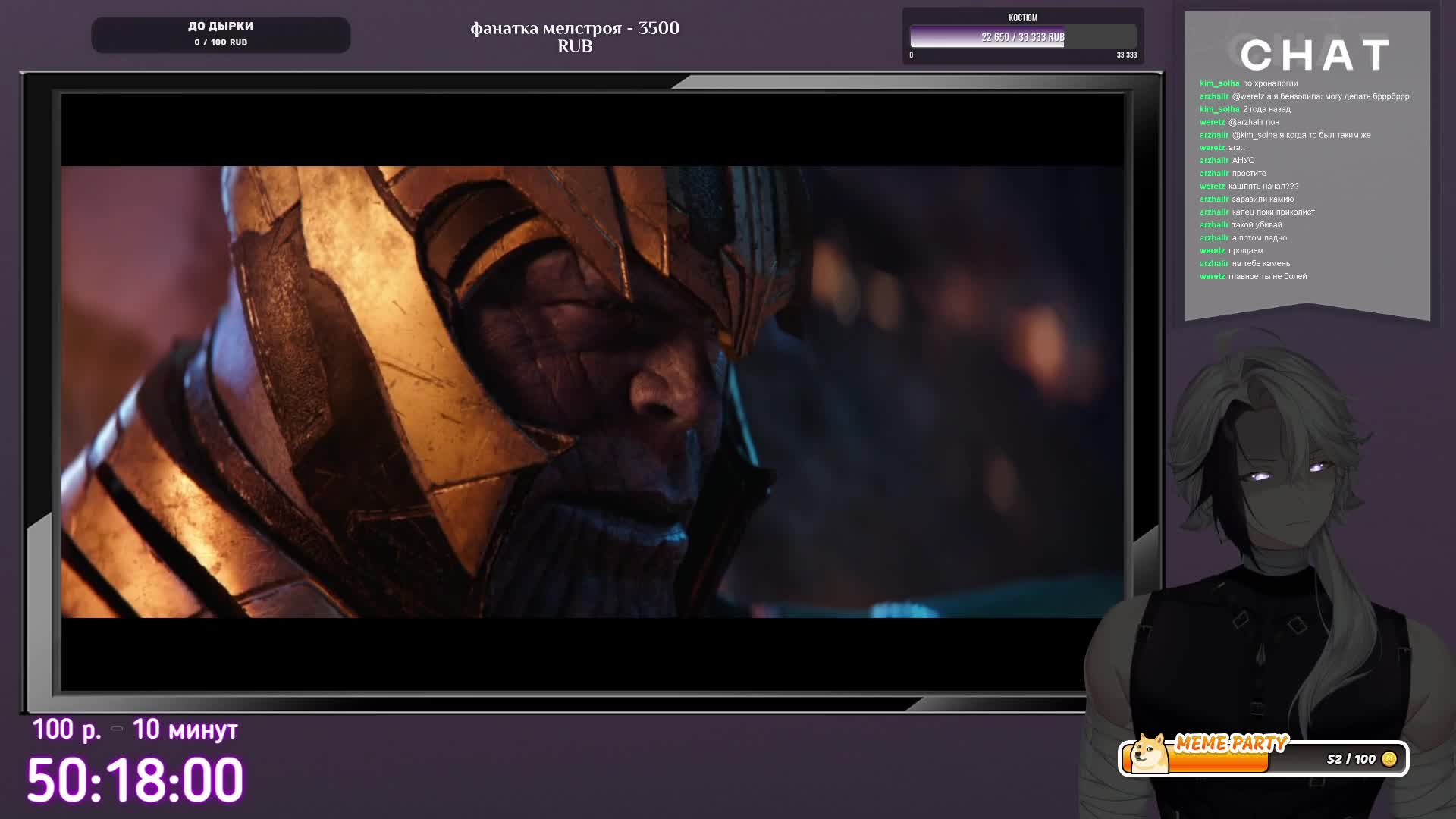
Task: Click the Doge icon on Meme Party widget
Action: coord(1149,753)
